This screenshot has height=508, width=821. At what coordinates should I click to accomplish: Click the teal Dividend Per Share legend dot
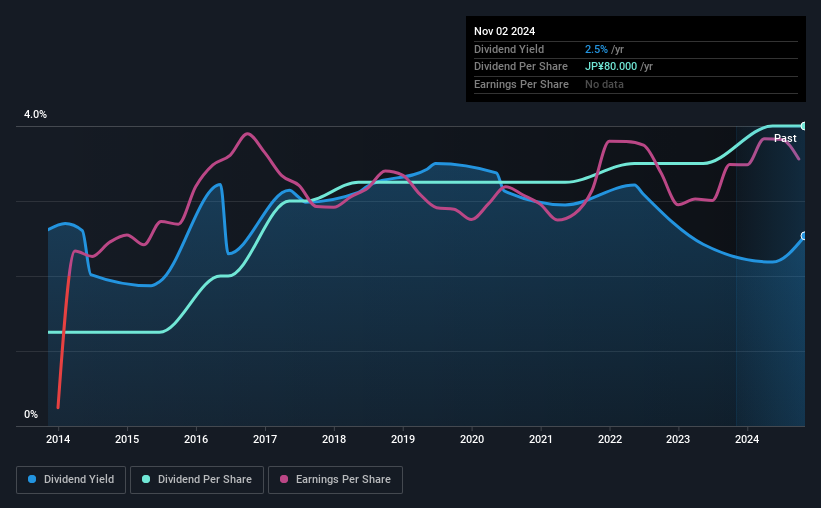point(146,479)
